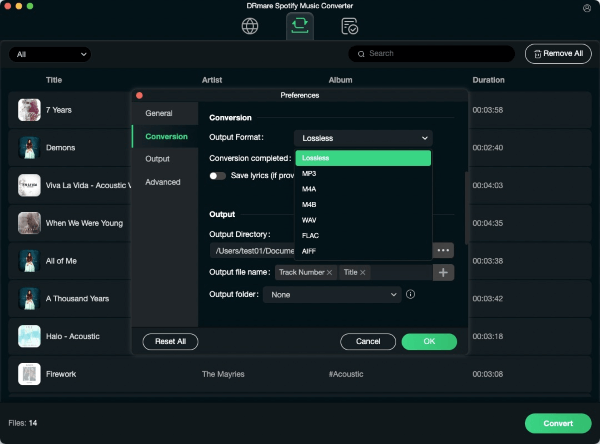This screenshot has width=600, height=444.
Task: Click the Reset All button
Action: pos(170,342)
